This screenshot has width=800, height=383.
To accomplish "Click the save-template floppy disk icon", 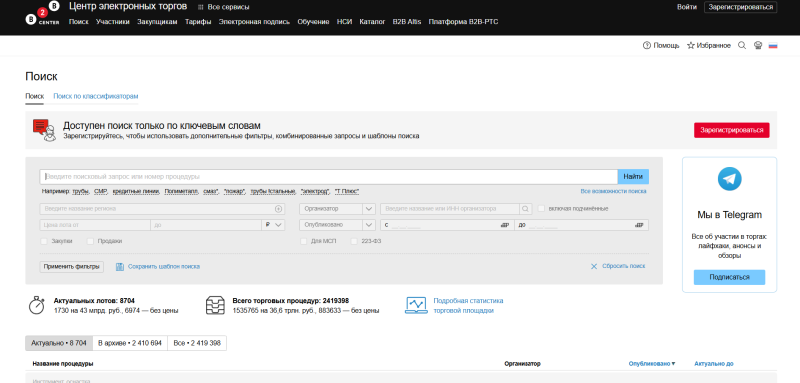I will tap(120, 267).
